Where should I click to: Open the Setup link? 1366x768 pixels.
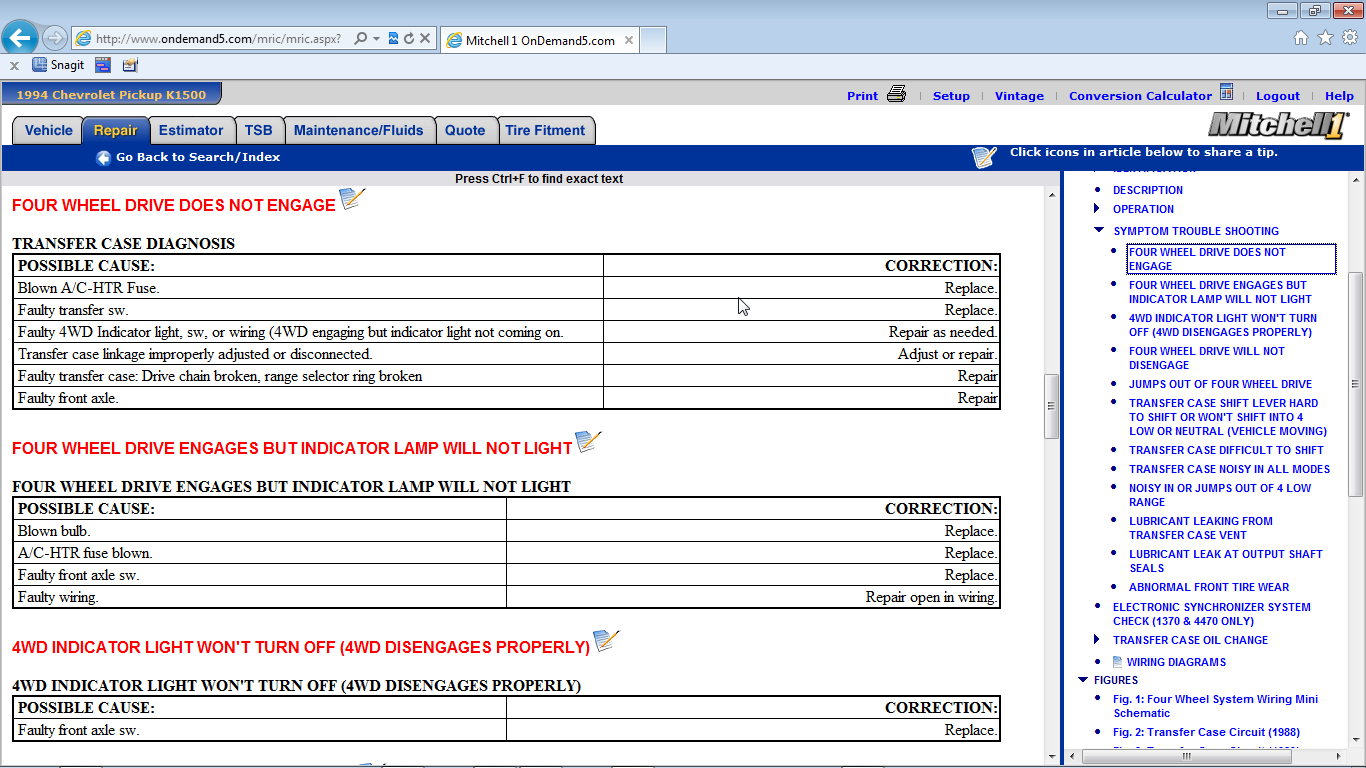pos(951,96)
